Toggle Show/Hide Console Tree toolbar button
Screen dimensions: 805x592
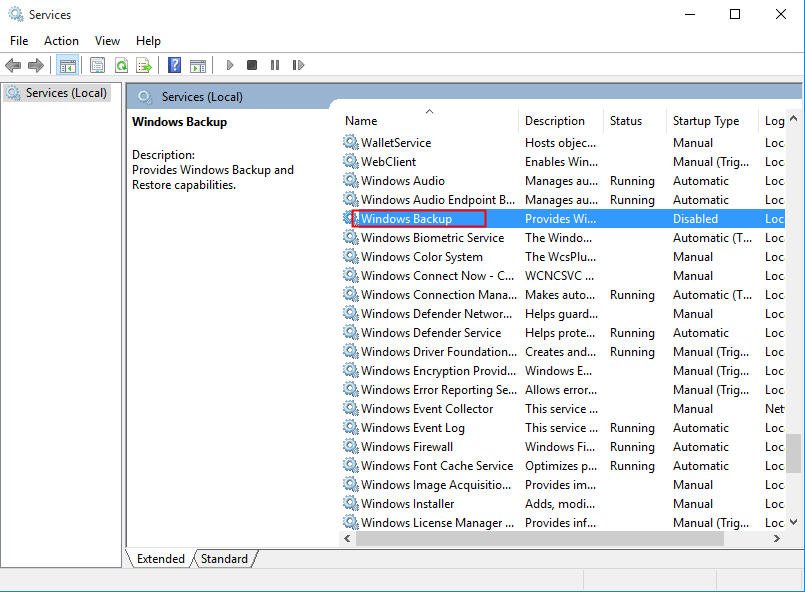[68, 65]
